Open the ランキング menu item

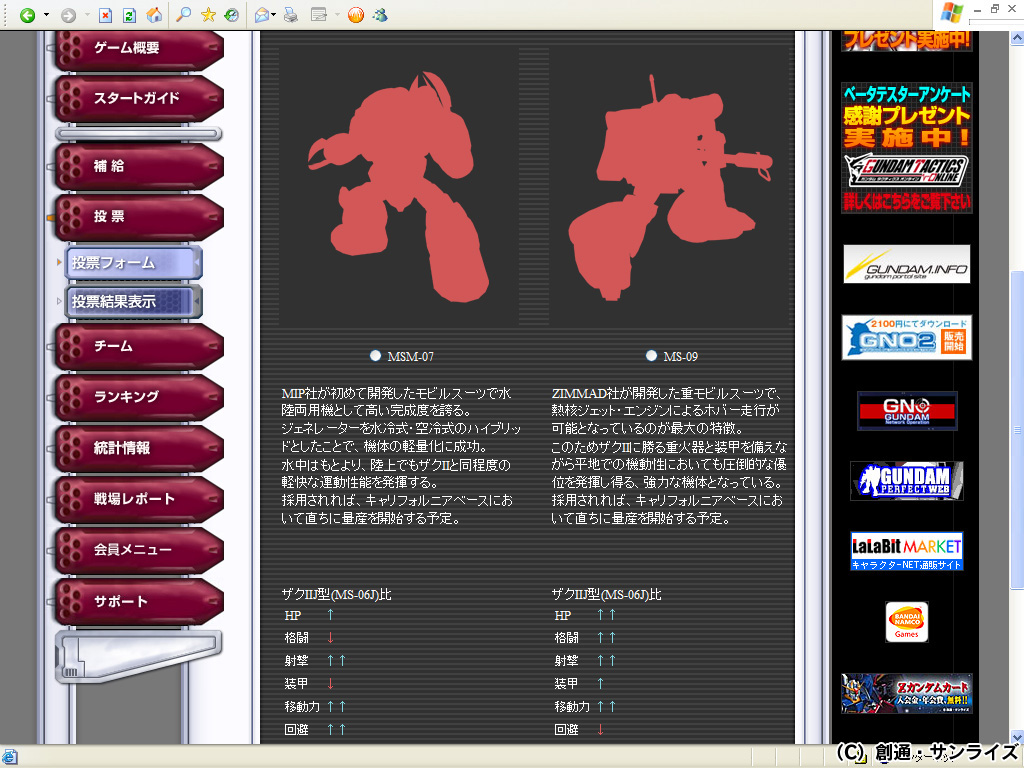[139, 397]
